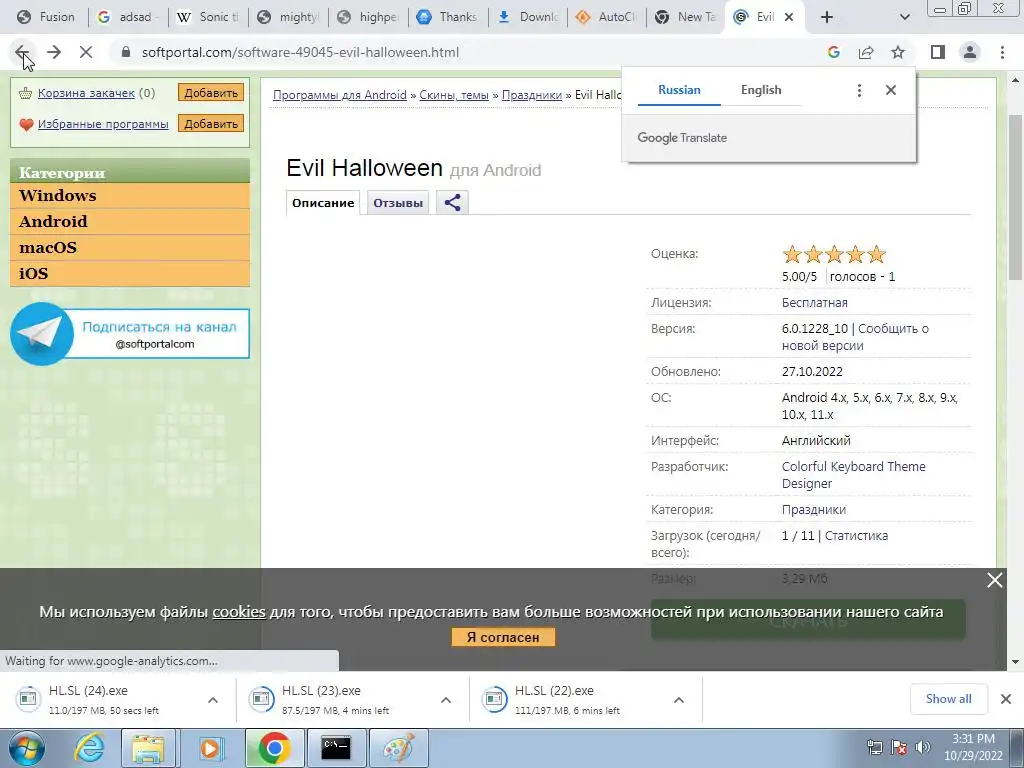Click Добавить next to Корзина закачек
Screen dimensions: 1024x768
pos(211,93)
